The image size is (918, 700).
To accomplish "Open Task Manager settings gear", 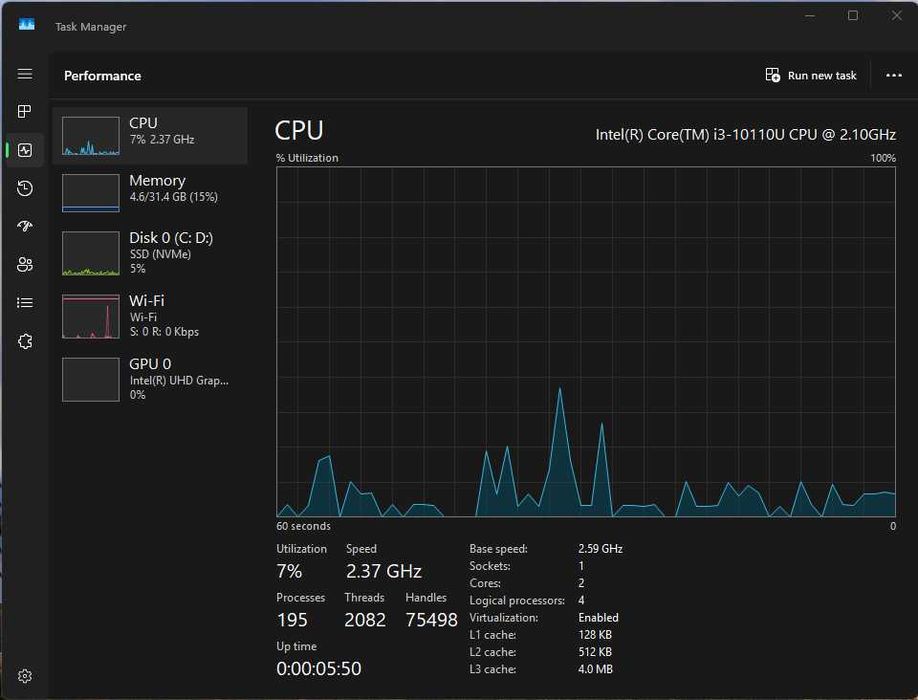I will click(x=25, y=676).
